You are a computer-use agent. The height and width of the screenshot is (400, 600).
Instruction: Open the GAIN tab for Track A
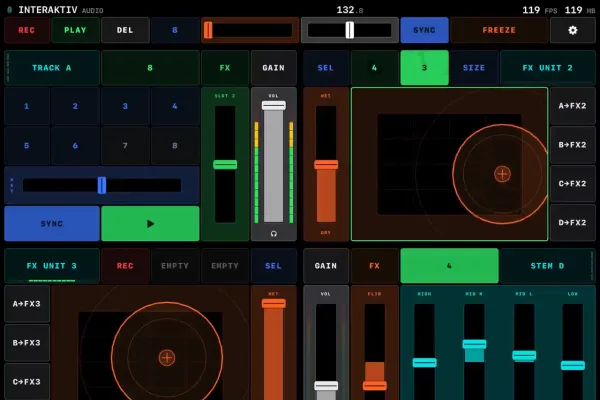click(274, 68)
